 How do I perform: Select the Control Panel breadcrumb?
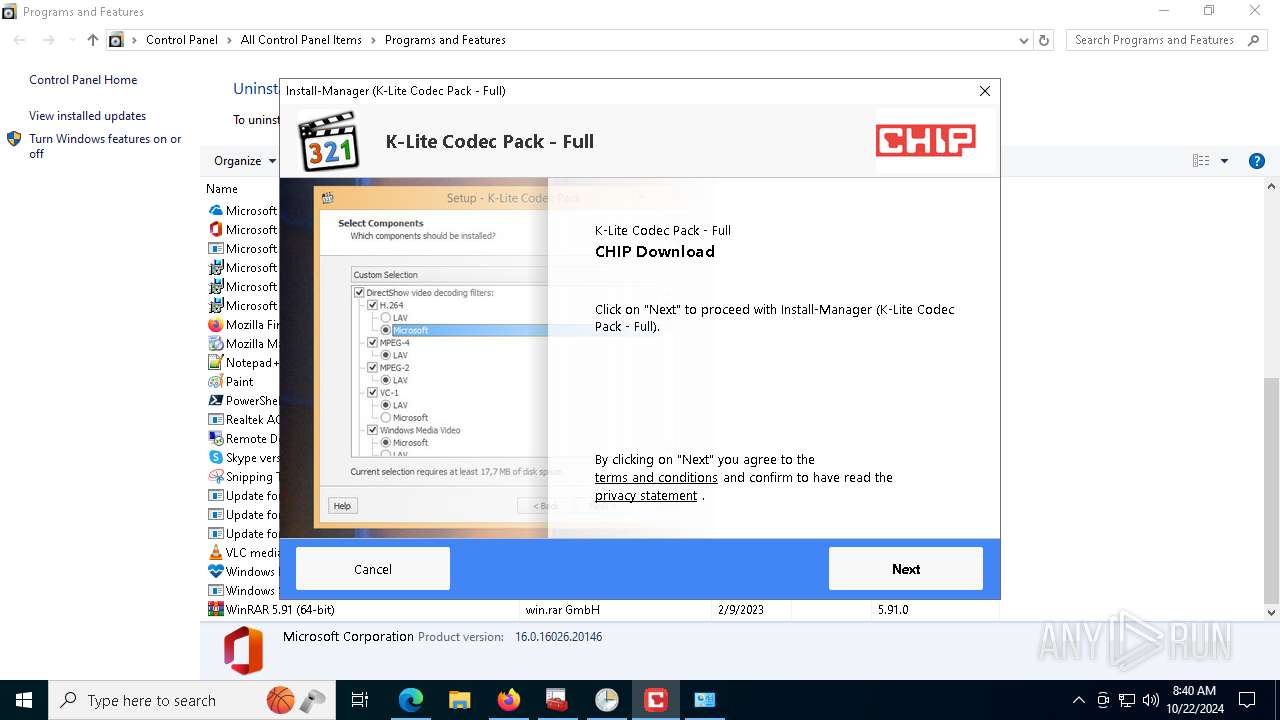pyautogui.click(x=182, y=40)
